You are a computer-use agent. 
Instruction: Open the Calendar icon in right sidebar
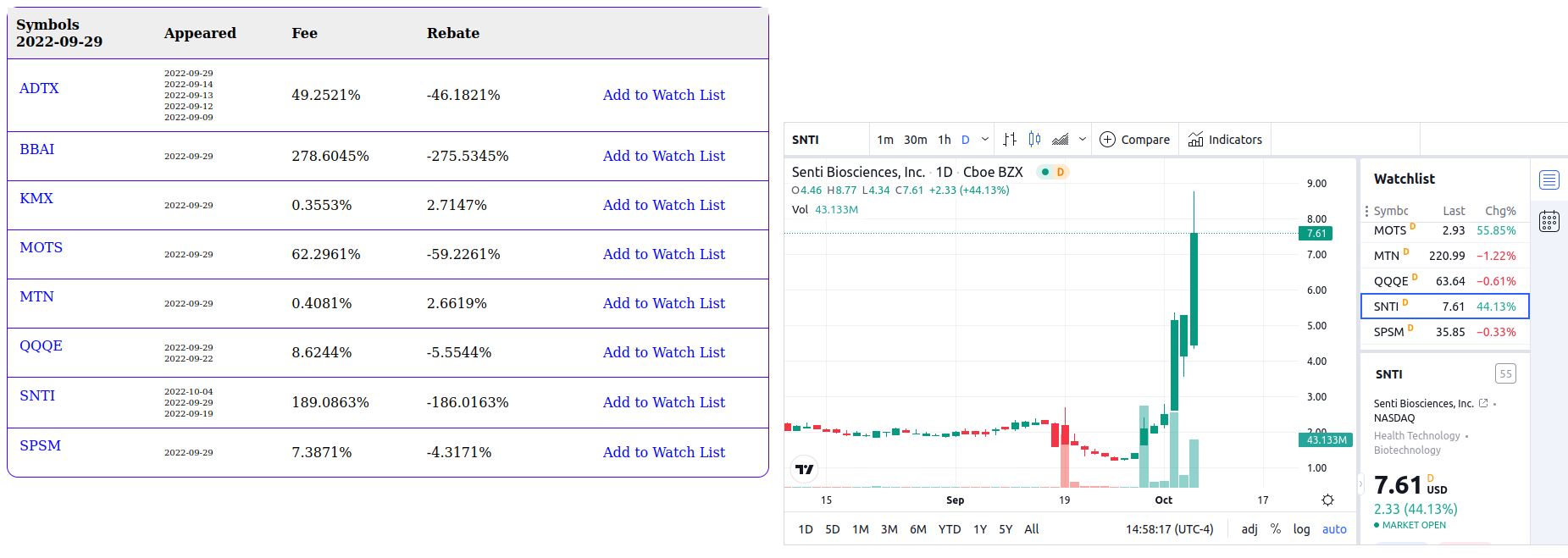tap(1549, 221)
